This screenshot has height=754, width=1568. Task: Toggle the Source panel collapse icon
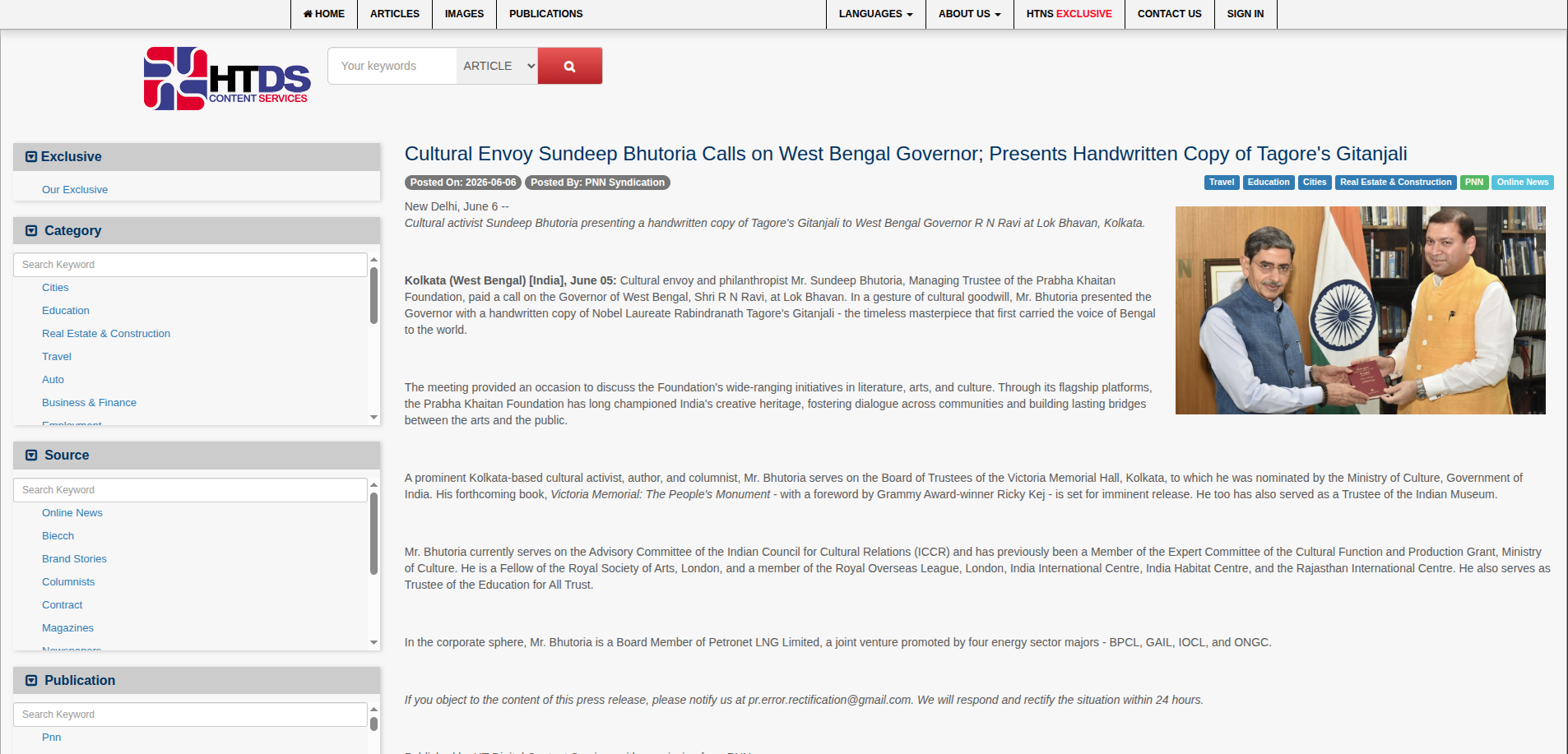[31, 456]
